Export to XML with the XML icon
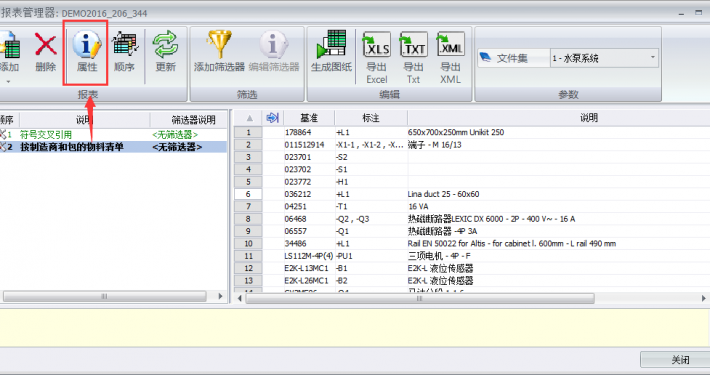 (x=451, y=44)
